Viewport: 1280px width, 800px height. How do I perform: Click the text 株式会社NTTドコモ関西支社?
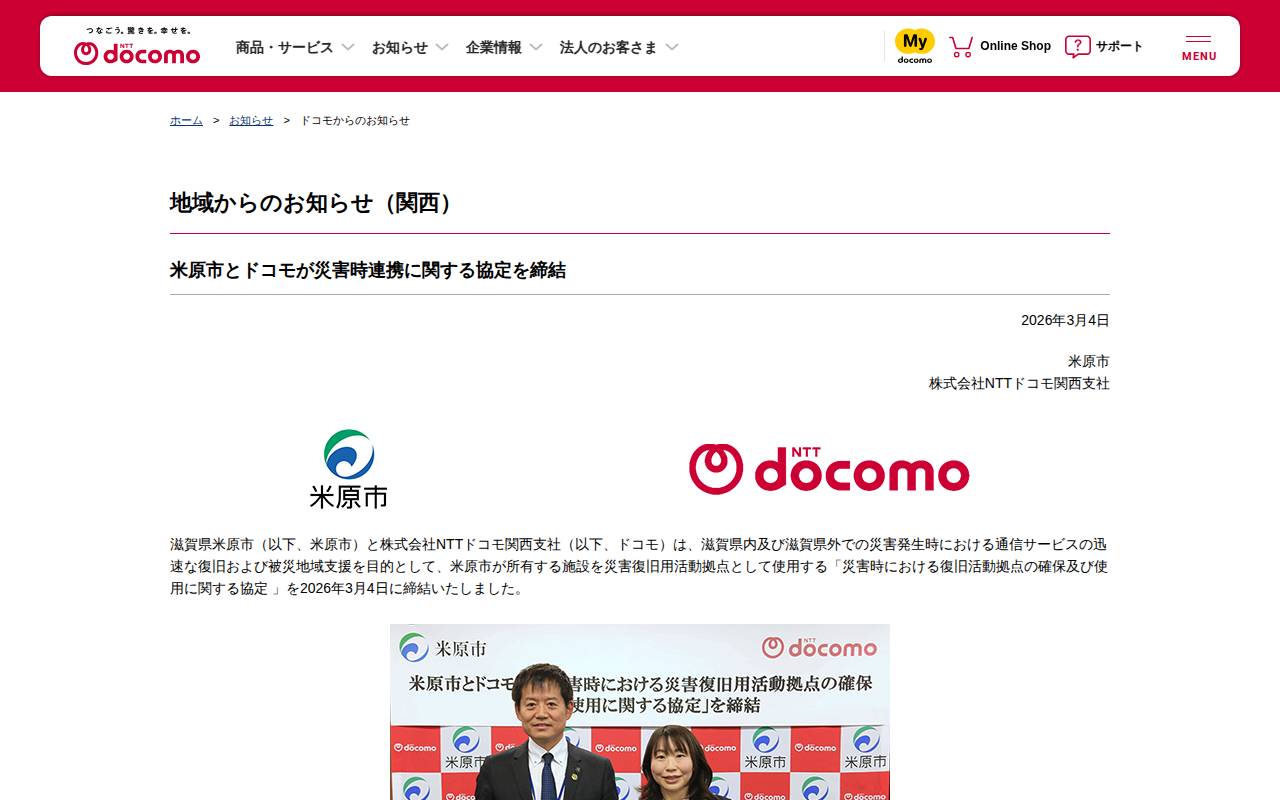tap(1019, 383)
